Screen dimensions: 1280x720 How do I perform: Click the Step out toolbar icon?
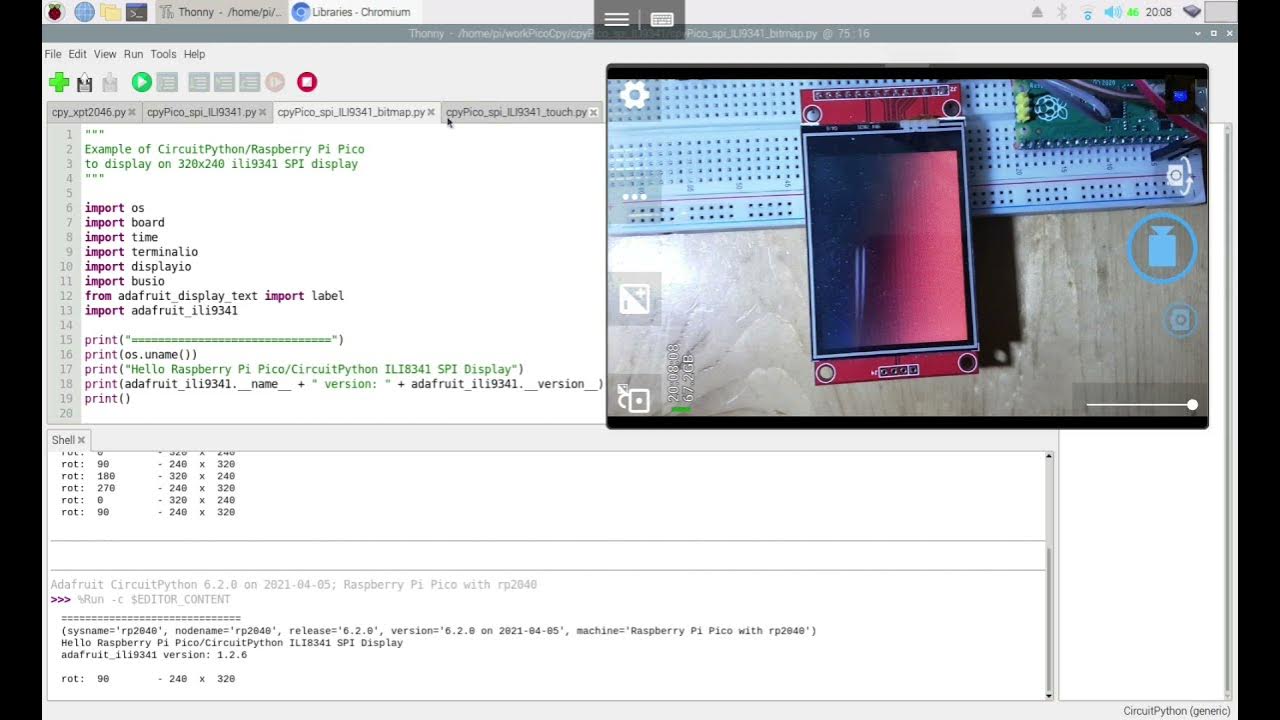[249, 82]
